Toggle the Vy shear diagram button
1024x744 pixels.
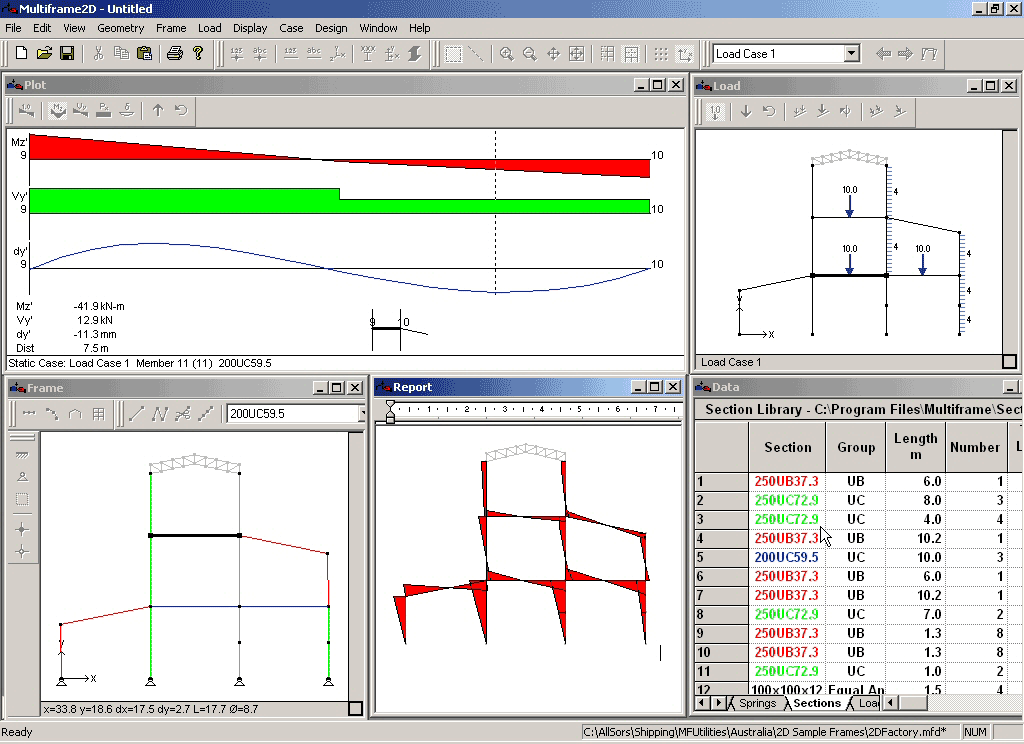coord(80,110)
